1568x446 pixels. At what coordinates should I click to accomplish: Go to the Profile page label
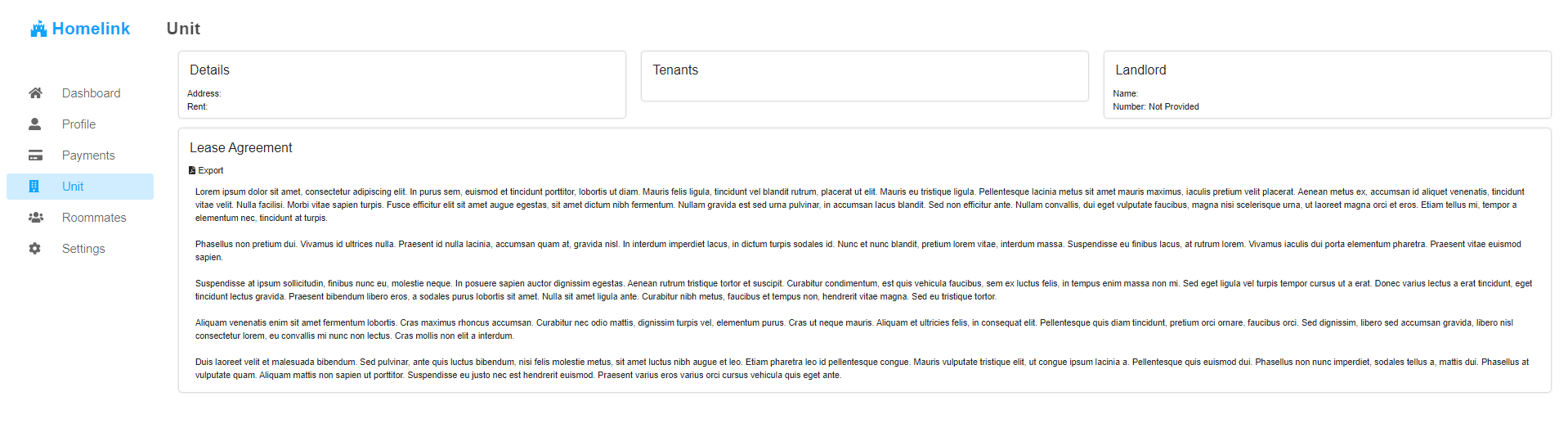coord(78,124)
